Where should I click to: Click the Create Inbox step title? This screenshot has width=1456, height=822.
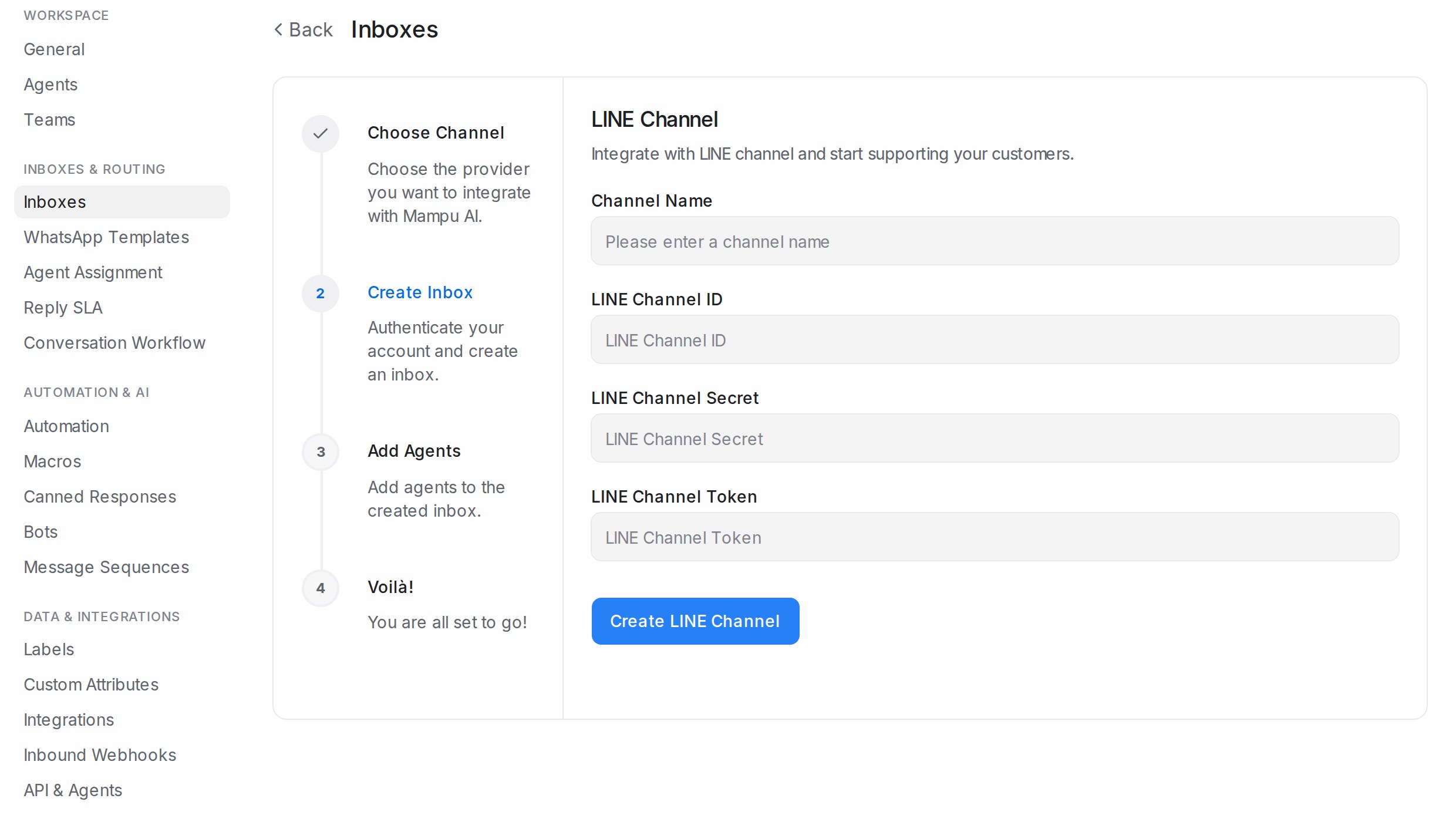420,292
